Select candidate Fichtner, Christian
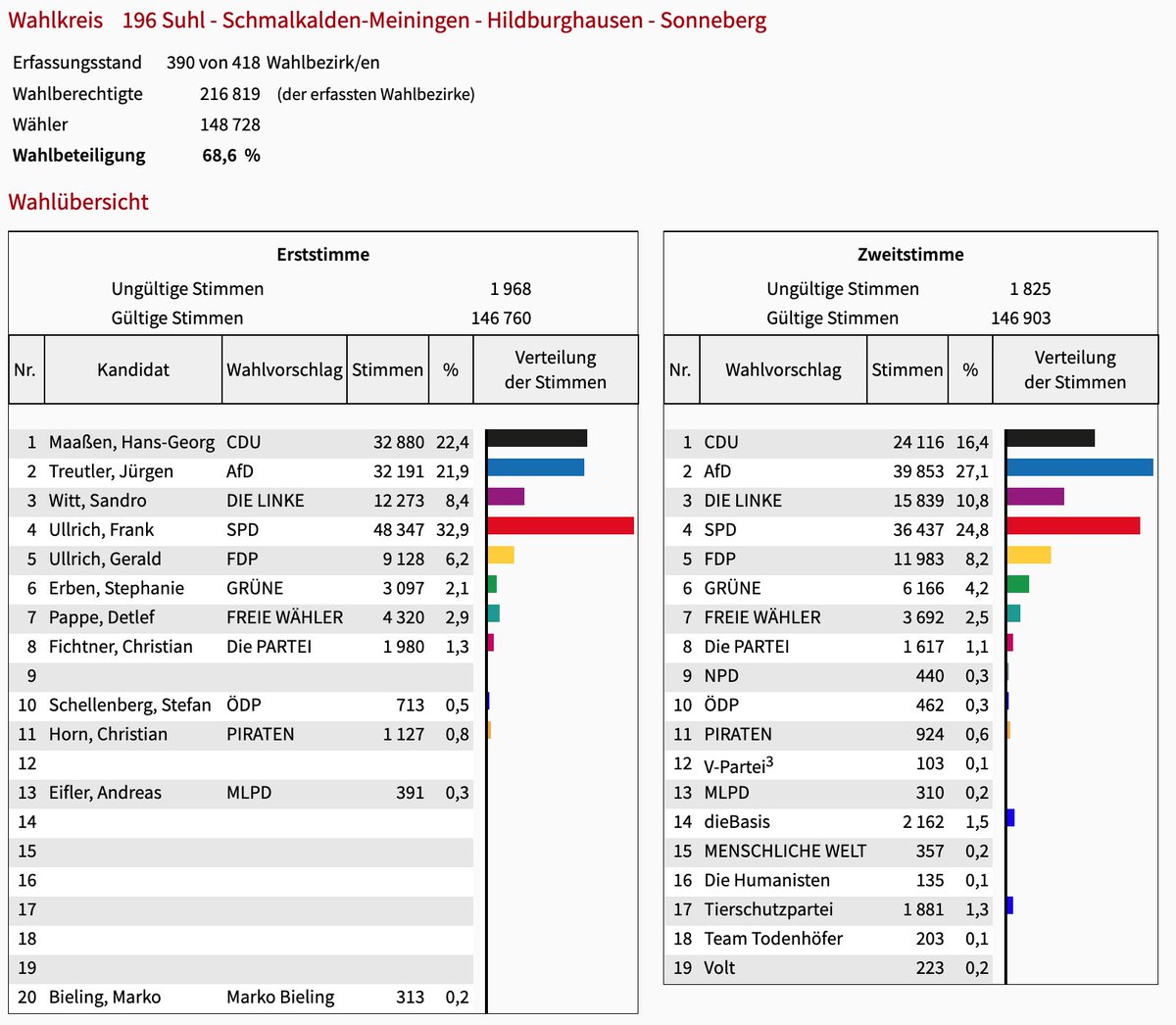 coord(121,647)
